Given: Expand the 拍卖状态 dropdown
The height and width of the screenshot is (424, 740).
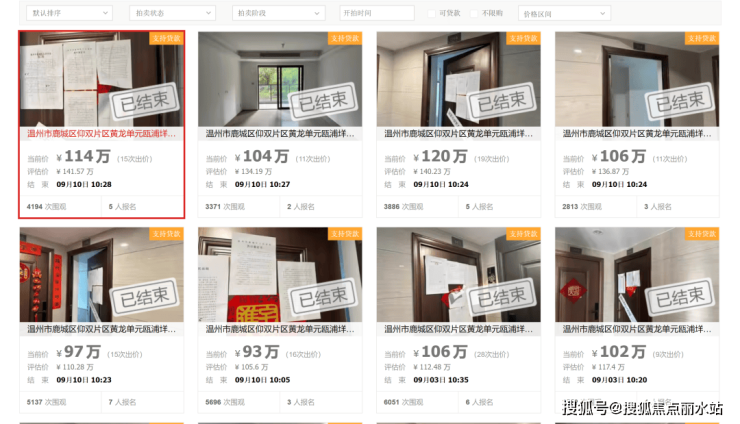Looking at the screenshot, I should tap(172, 13).
